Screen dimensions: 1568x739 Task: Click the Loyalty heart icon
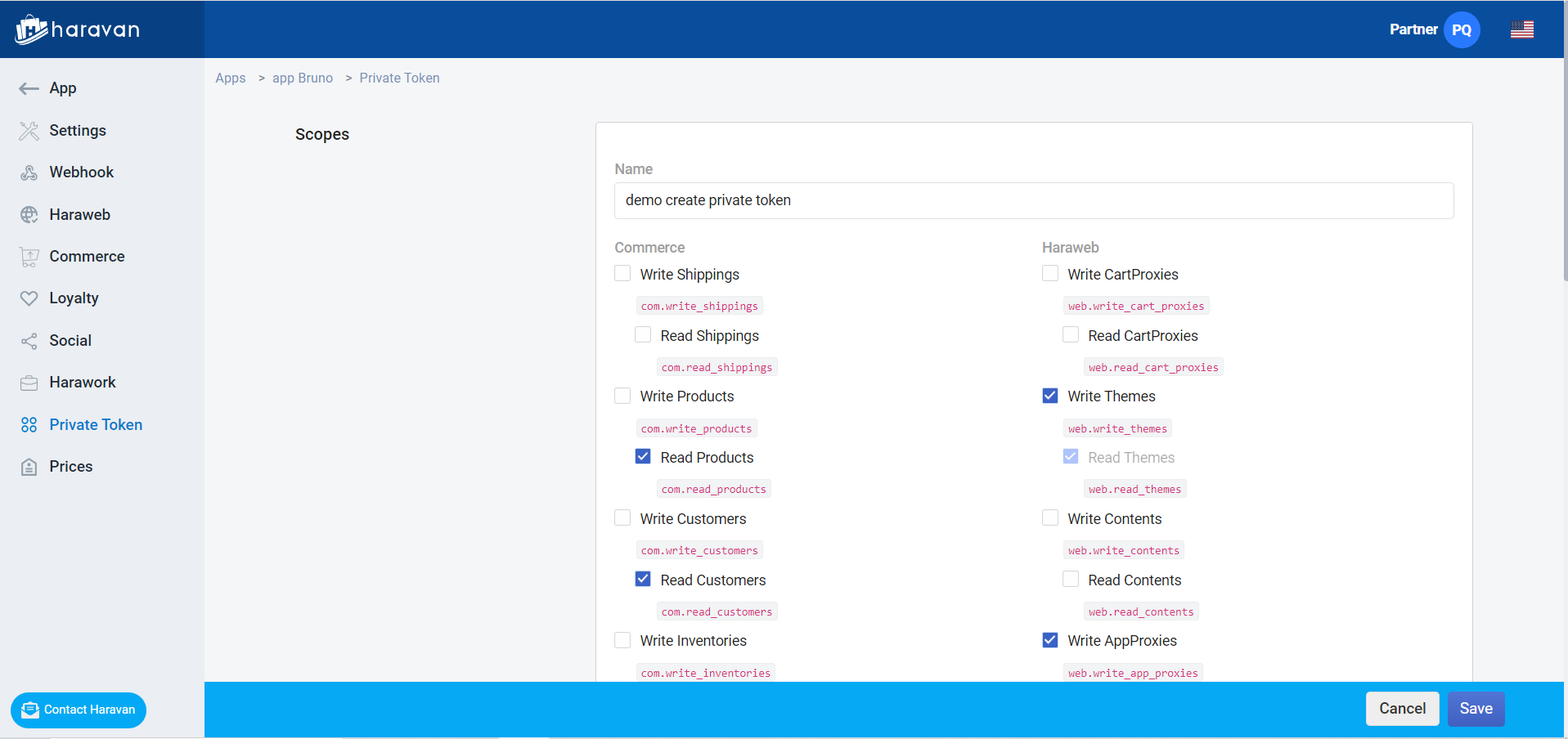pyautogui.click(x=29, y=298)
